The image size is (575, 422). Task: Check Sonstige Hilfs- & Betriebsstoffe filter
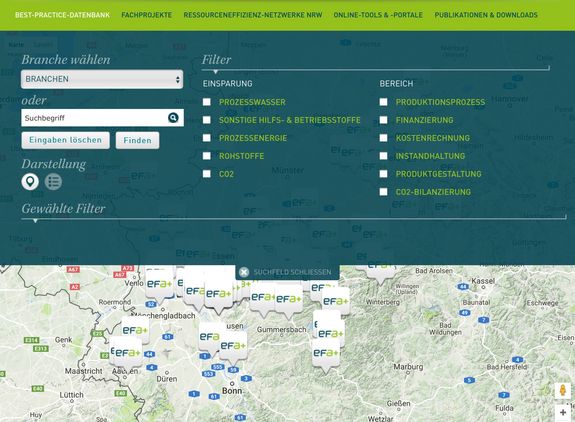coord(207,120)
